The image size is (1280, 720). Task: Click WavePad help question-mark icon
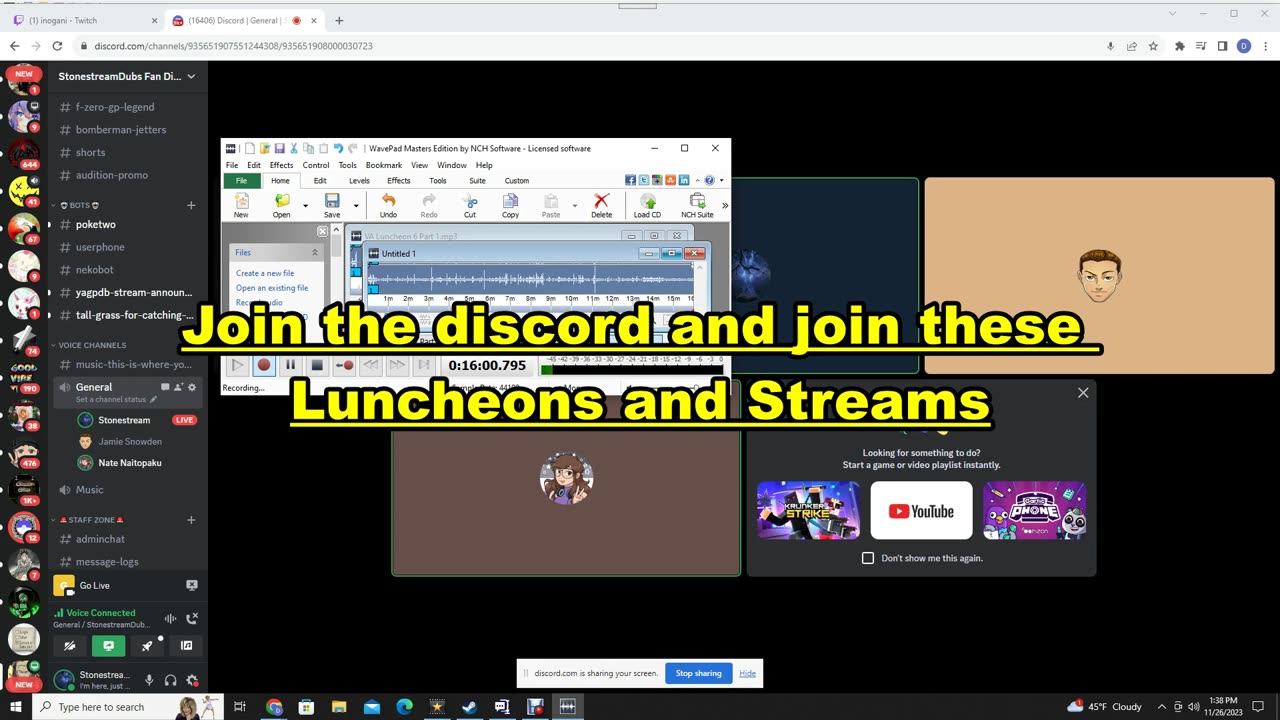[709, 180]
